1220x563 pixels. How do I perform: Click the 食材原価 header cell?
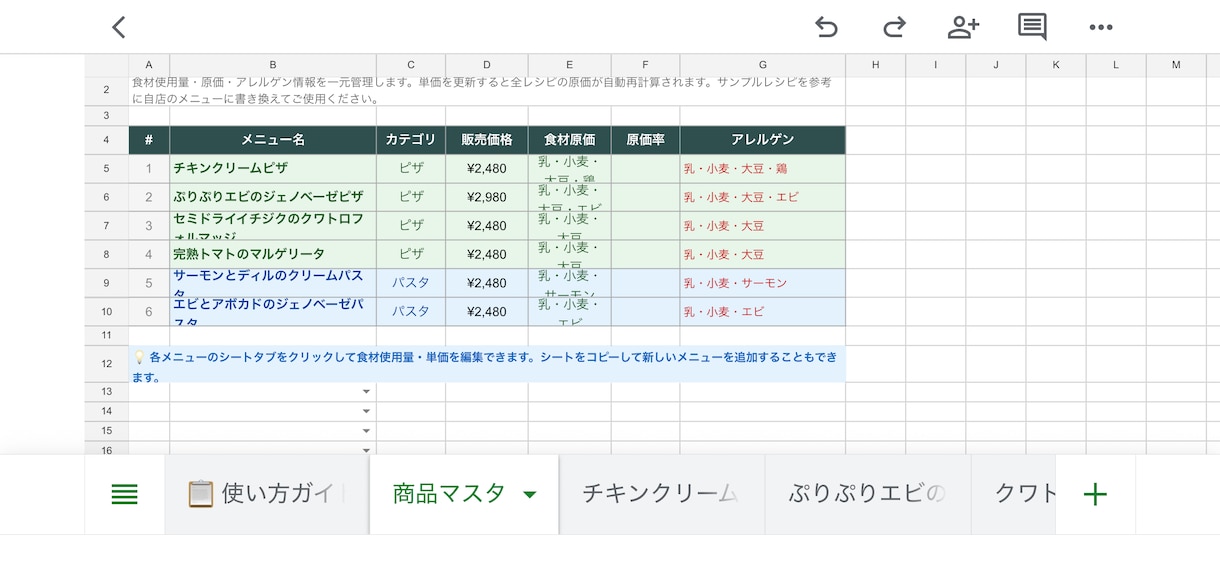tap(569, 140)
